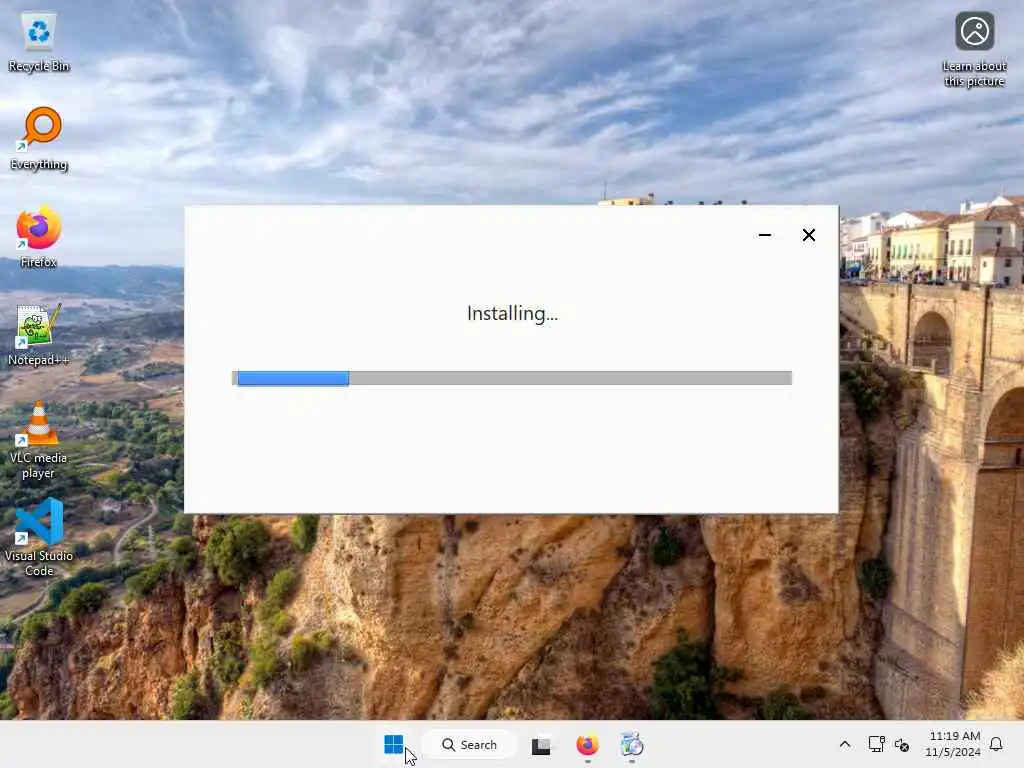The width and height of the screenshot is (1024, 768).
Task: Switch to Firefox in the taskbar
Action: click(x=587, y=744)
